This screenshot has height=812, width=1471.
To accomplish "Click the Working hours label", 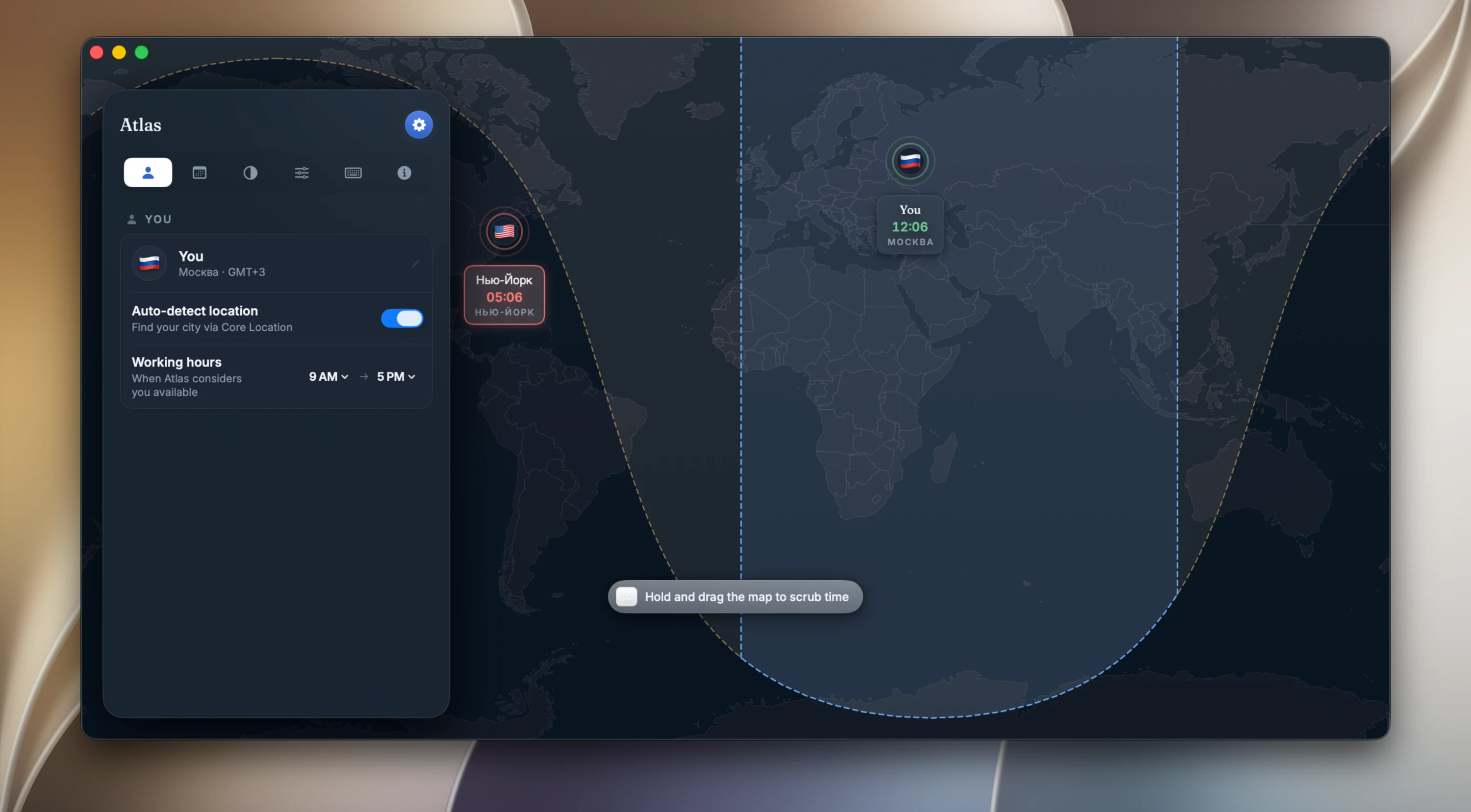I will (x=177, y=362).
